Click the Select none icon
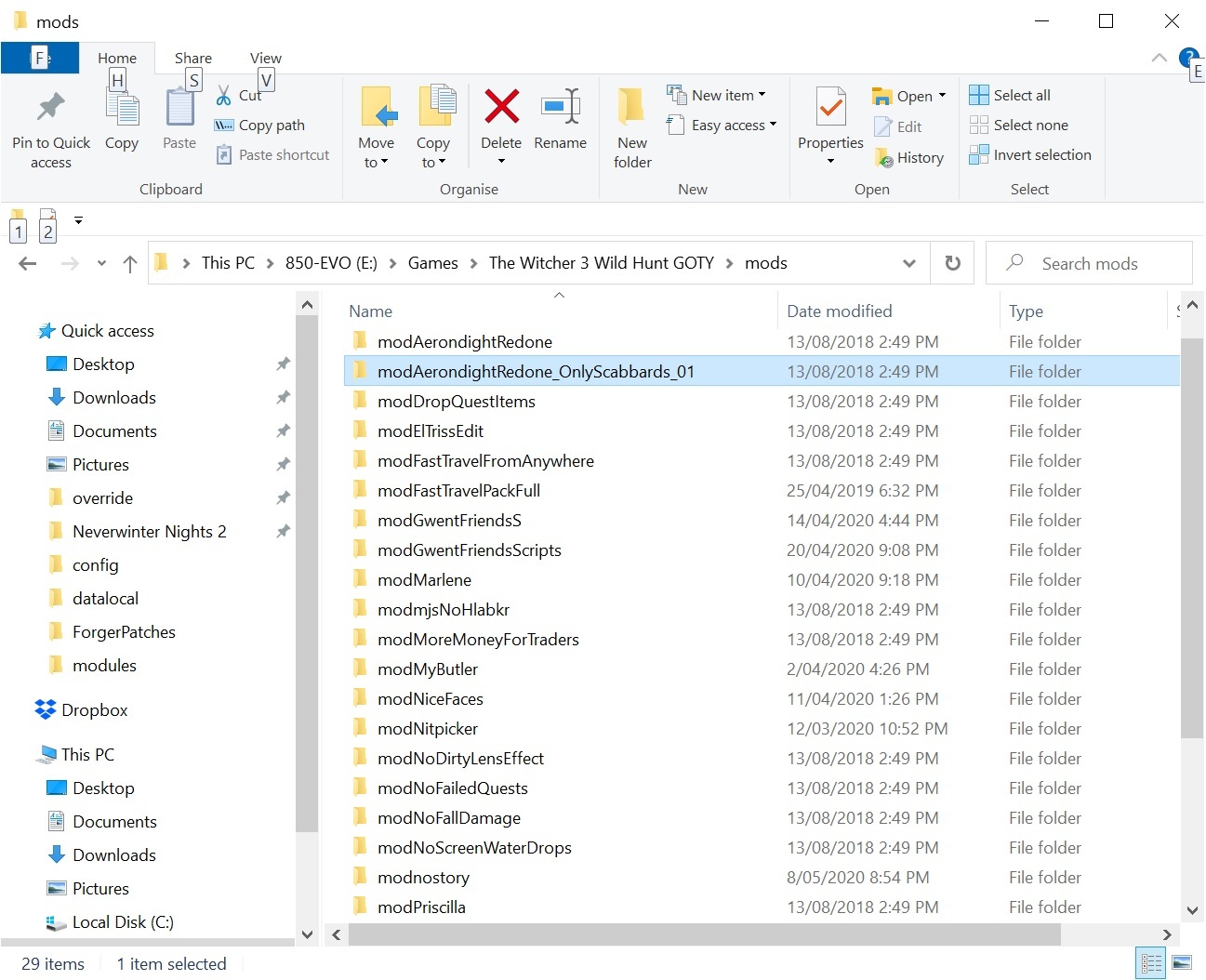Screen dimensions: 1206x980 click(x=978, y=125)
